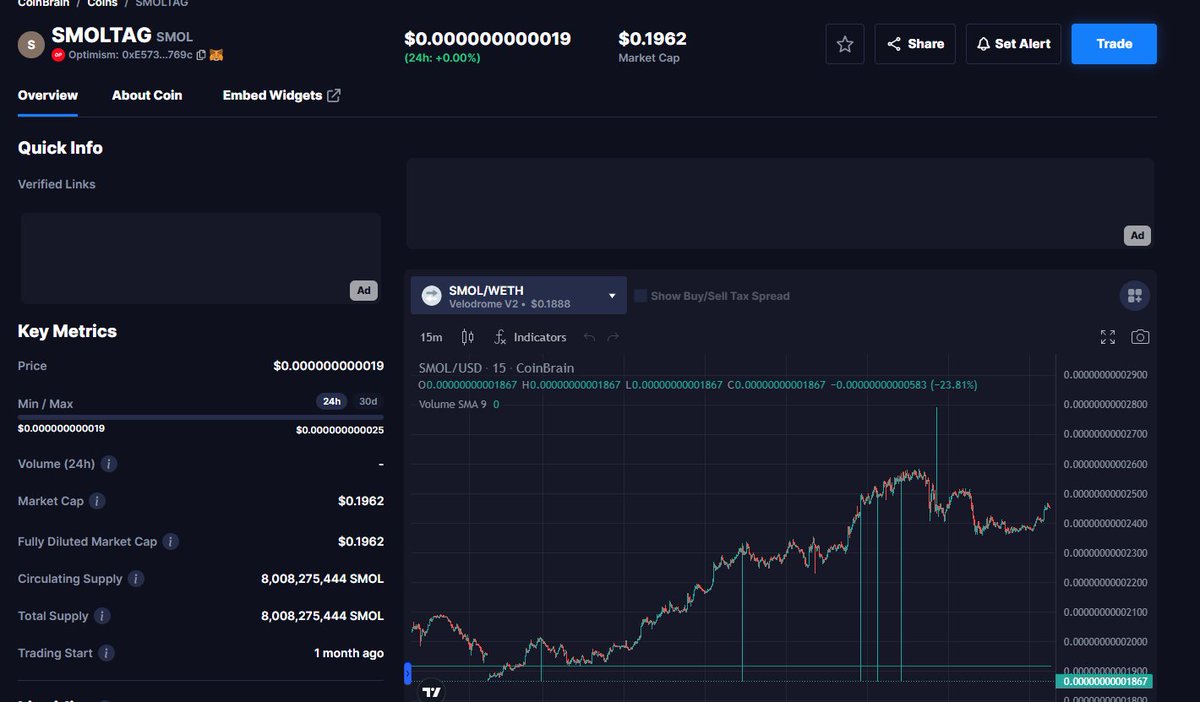Screen dimensions: 1200x702
Task: Switch to the Overview tab
Action: tap(48, 95)
